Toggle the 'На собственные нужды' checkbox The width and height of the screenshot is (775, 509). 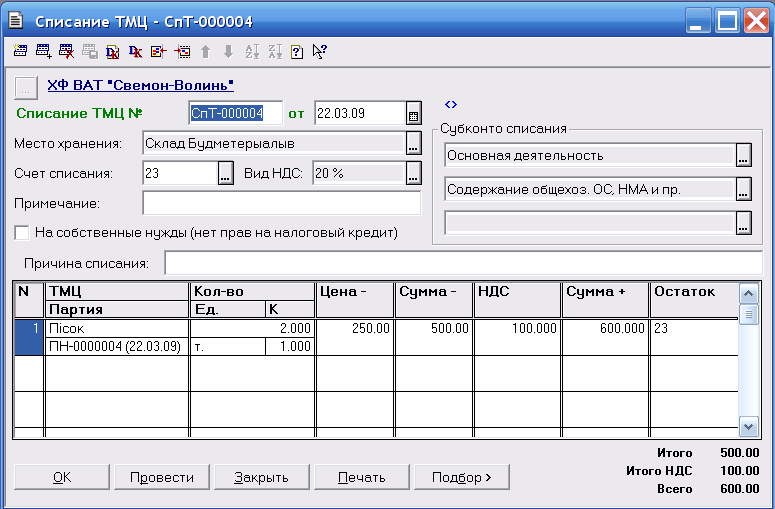pyautogui.click(x=22, y=233)
